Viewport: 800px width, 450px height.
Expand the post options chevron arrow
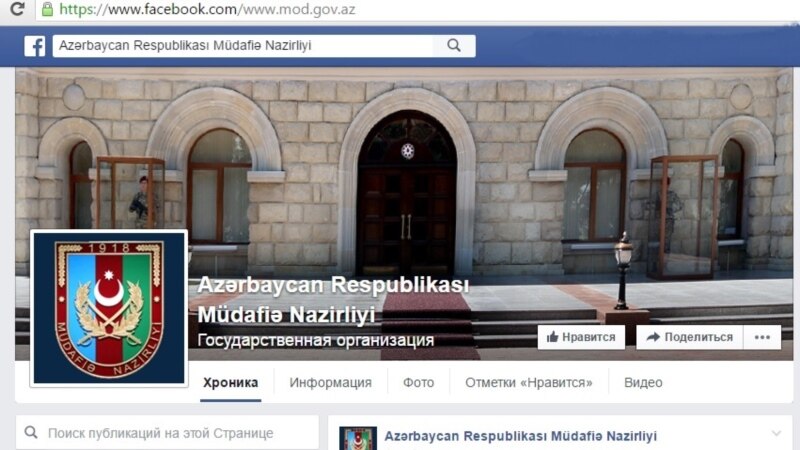point(777,434)
